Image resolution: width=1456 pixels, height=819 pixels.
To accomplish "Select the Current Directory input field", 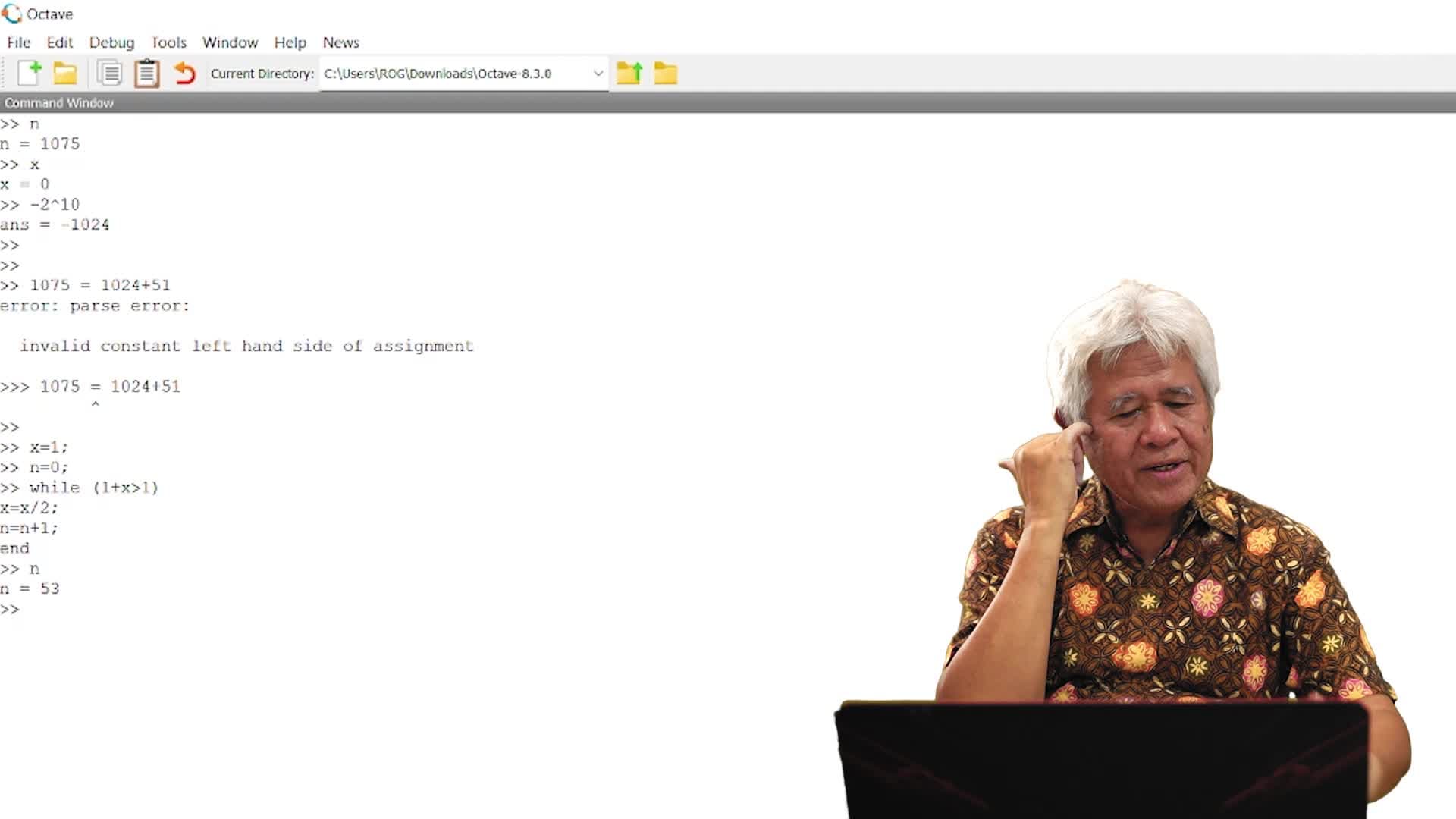I will pyautogui.click(x=462, y=73).
